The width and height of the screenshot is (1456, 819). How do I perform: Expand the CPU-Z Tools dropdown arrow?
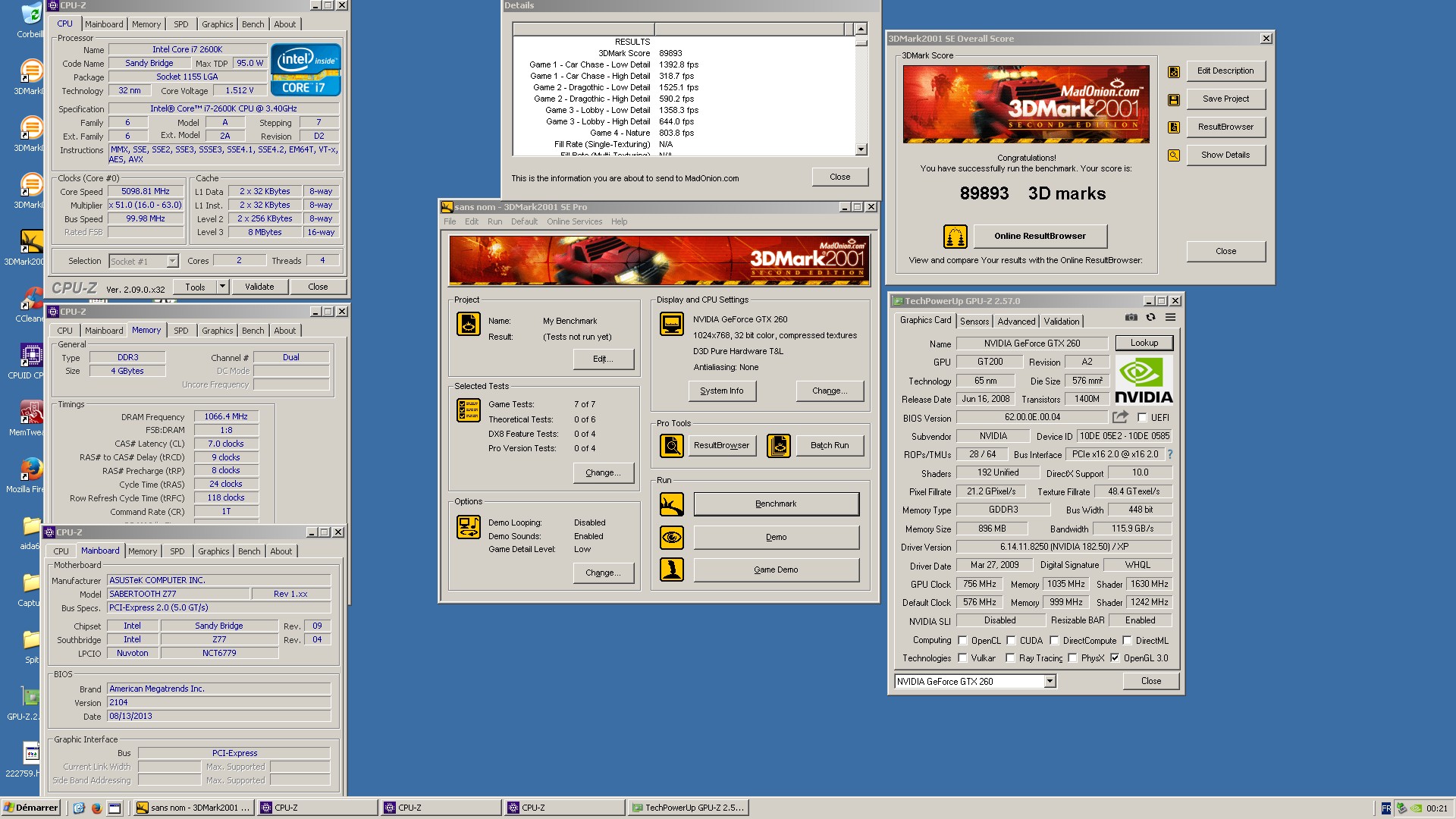coord(222,287)
